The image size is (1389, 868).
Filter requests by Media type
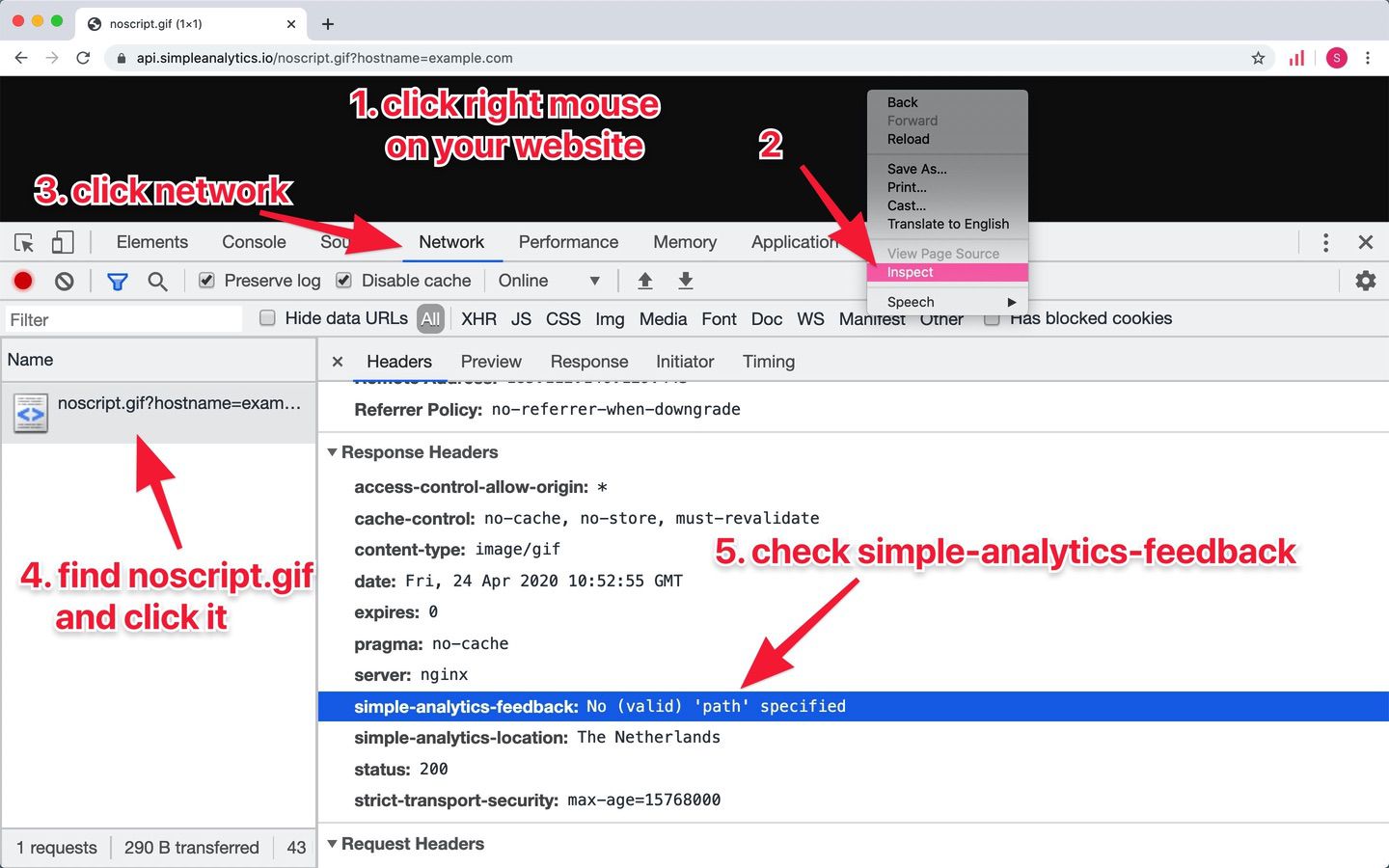(x=663, y=319)
